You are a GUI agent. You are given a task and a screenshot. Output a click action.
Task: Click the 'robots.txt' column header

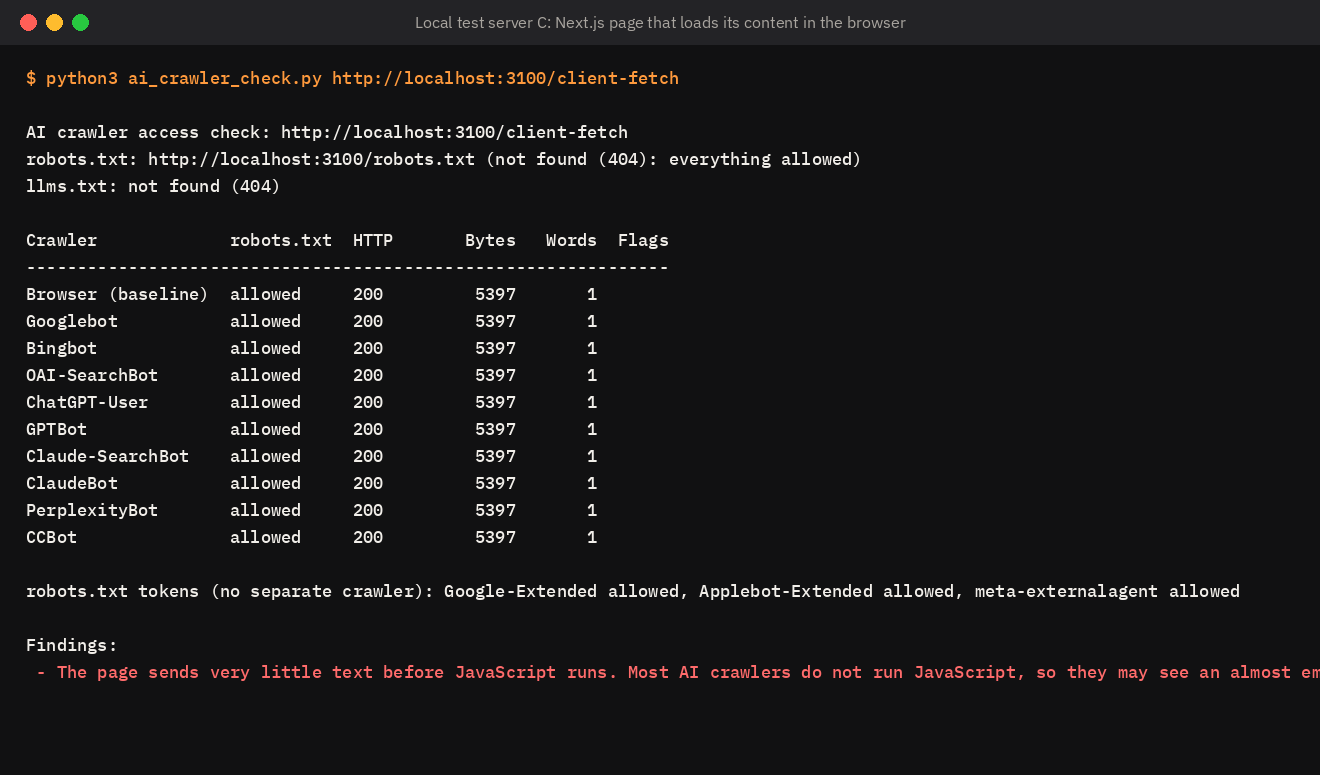coord(281,240)
